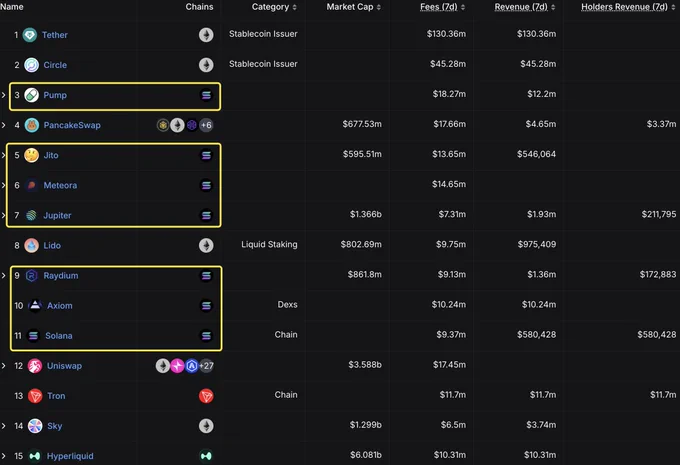This screenshot has height=465, width=680.
Task: Expand the Sky row chevron
Action: [x=3, y=426]
